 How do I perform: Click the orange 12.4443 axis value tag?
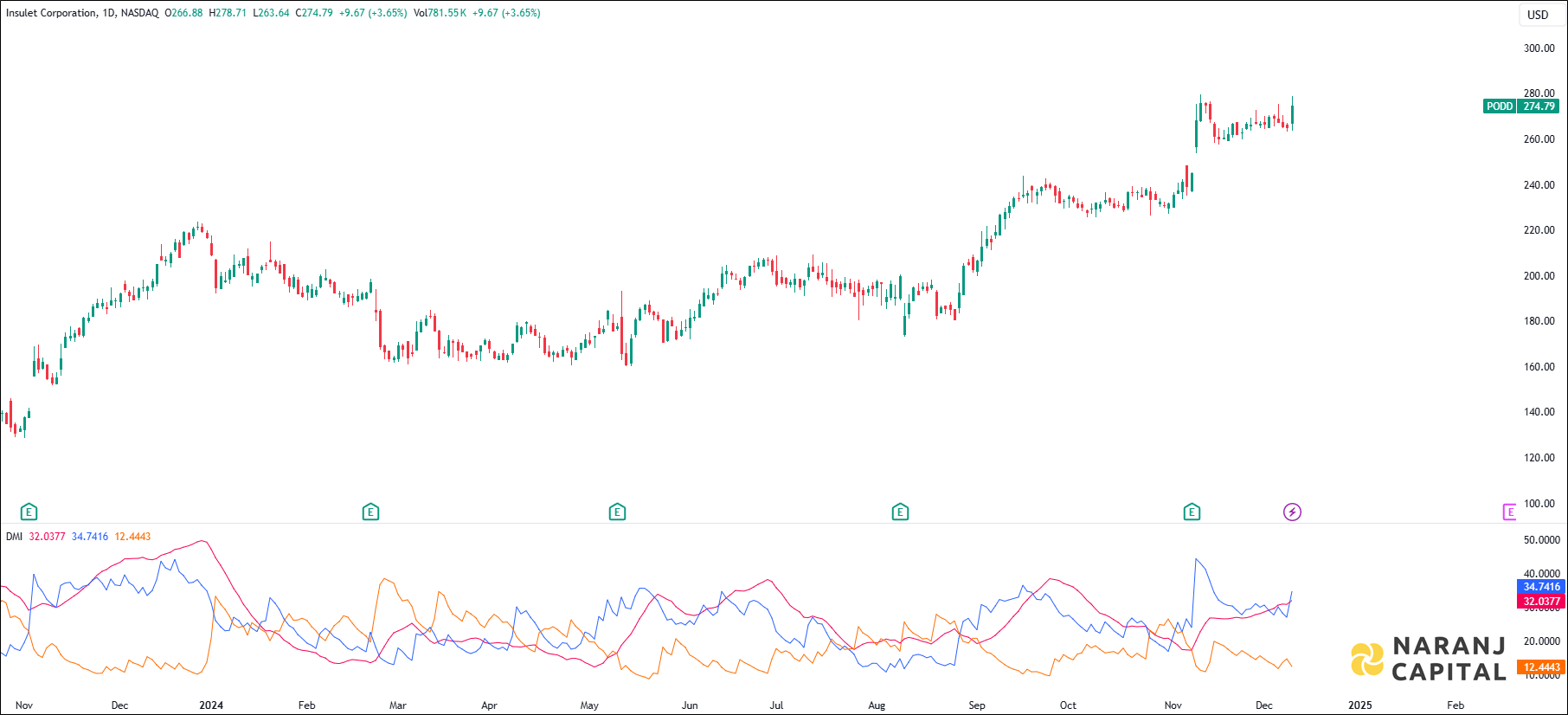click(1541, 667)
